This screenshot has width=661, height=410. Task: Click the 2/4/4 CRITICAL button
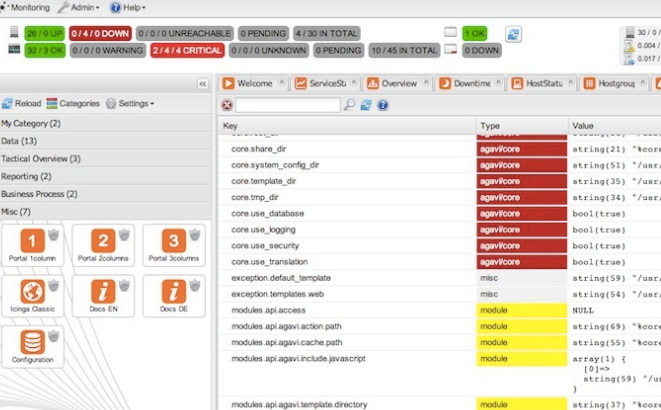(187, 51)
